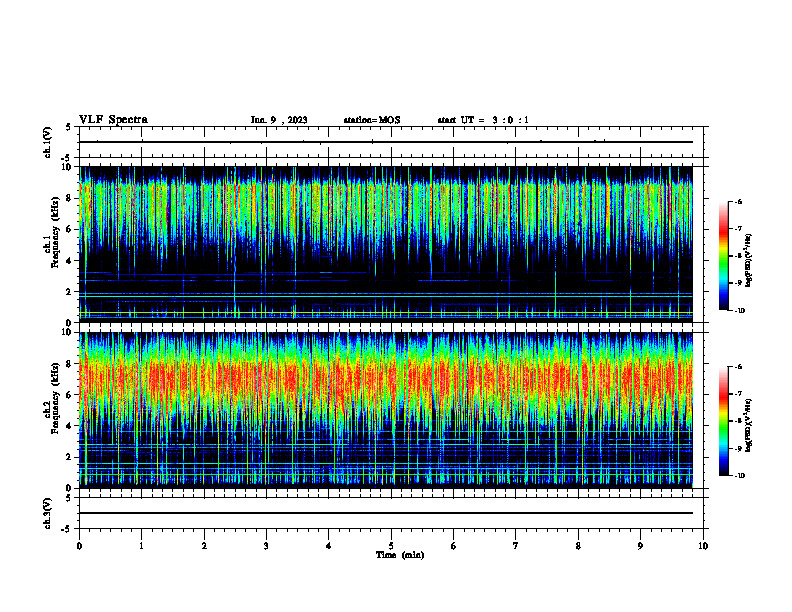Click the ch.2 spectrogram color scale bar
The width and height of the screenshot is (792, 612).
click(724, 421)
